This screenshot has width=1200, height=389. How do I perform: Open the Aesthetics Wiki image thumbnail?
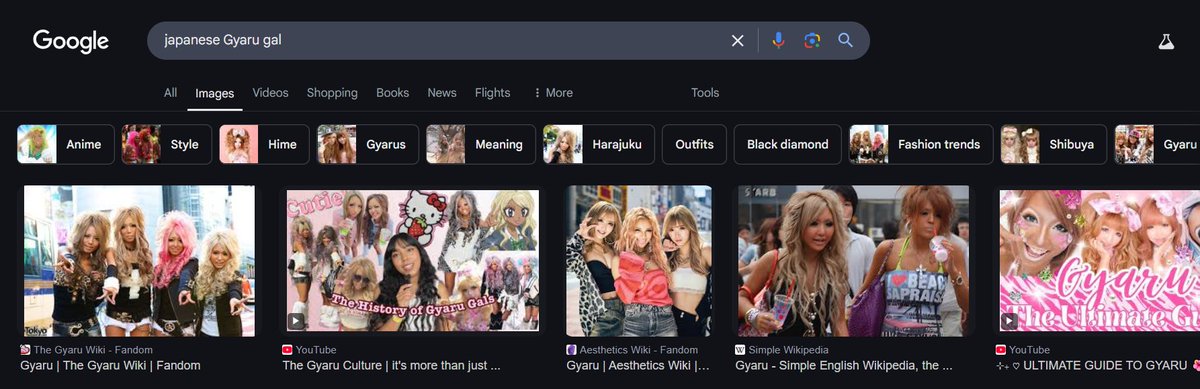coord(639,261)
